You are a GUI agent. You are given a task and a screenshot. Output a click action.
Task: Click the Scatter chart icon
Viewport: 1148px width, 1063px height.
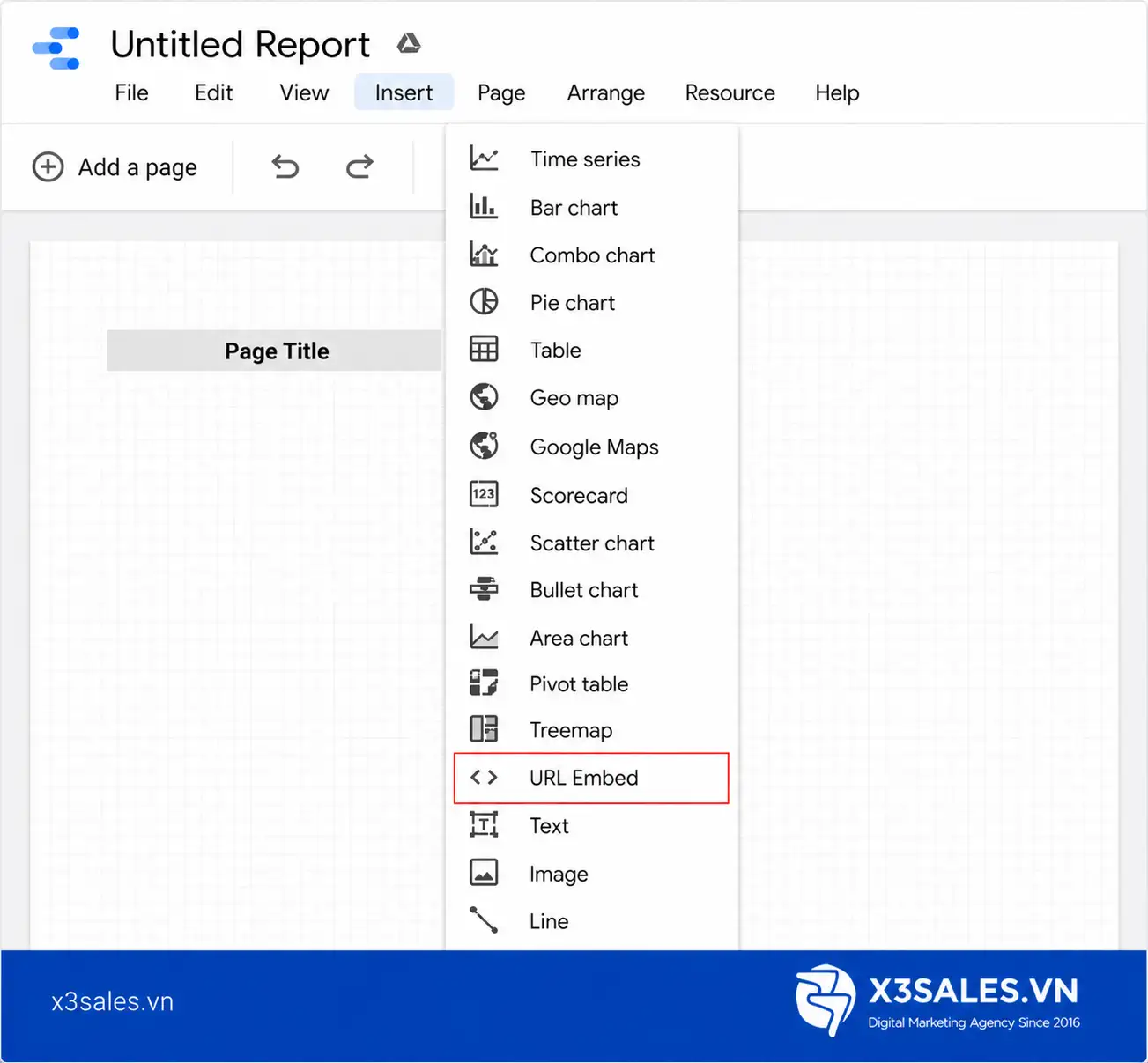coord(484,542)
